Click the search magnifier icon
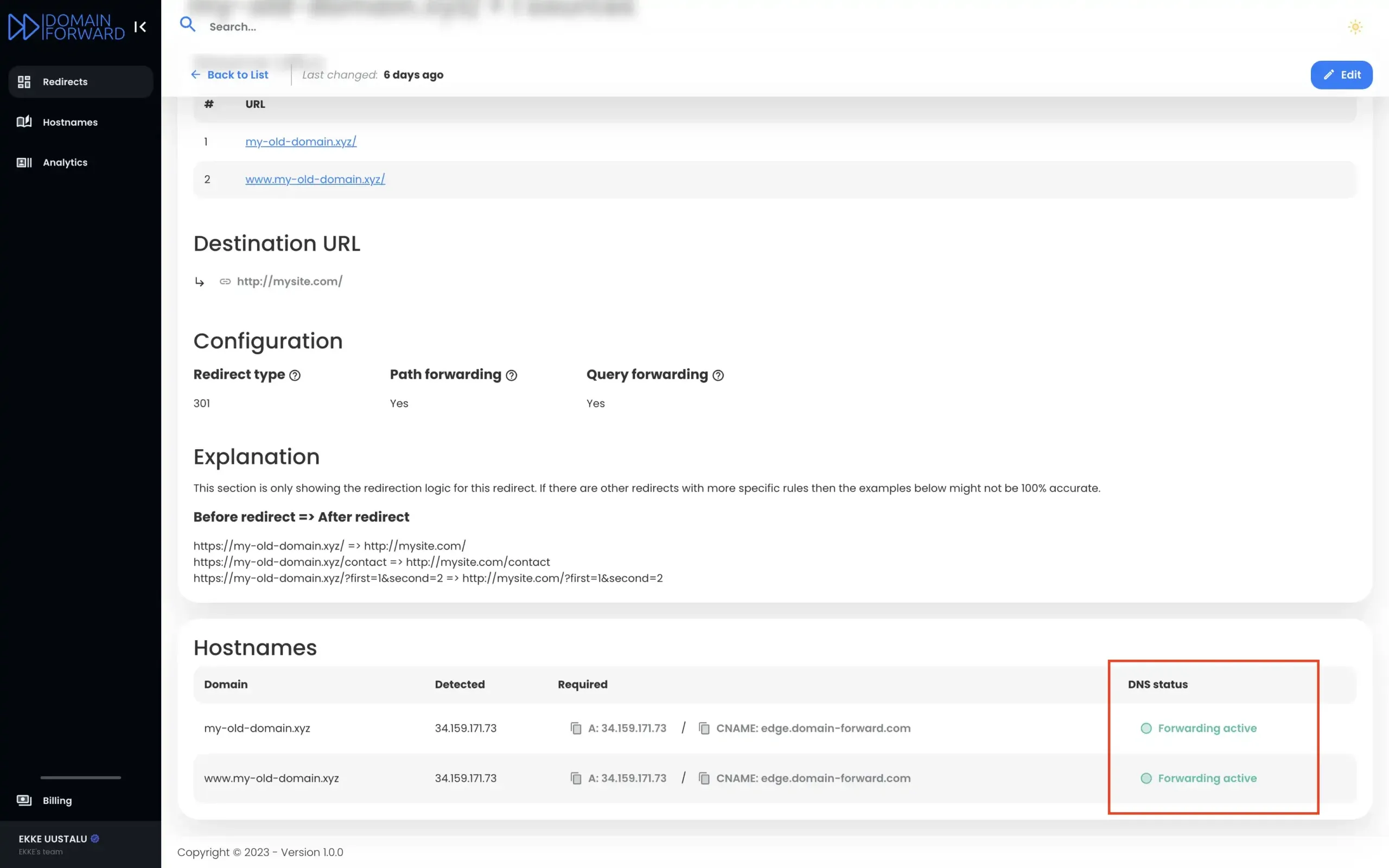Screen dimensions: 1389x868 pos(188,25)
